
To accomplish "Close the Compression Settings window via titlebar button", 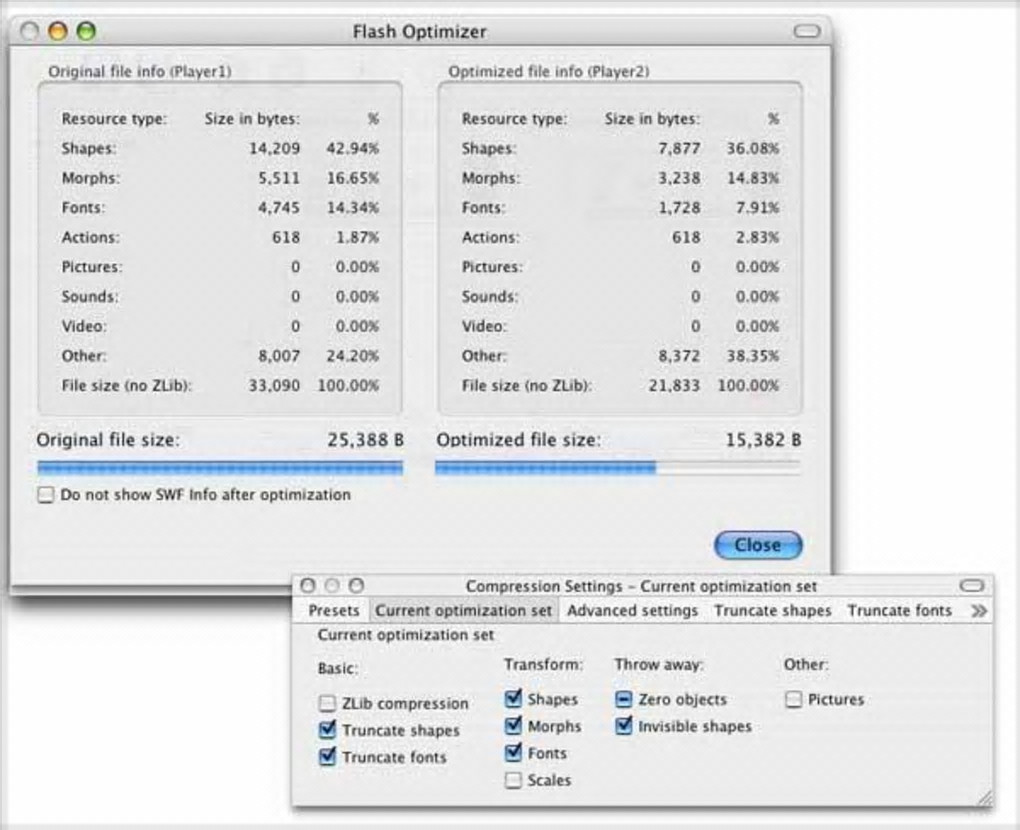I will tap(308, 585).
